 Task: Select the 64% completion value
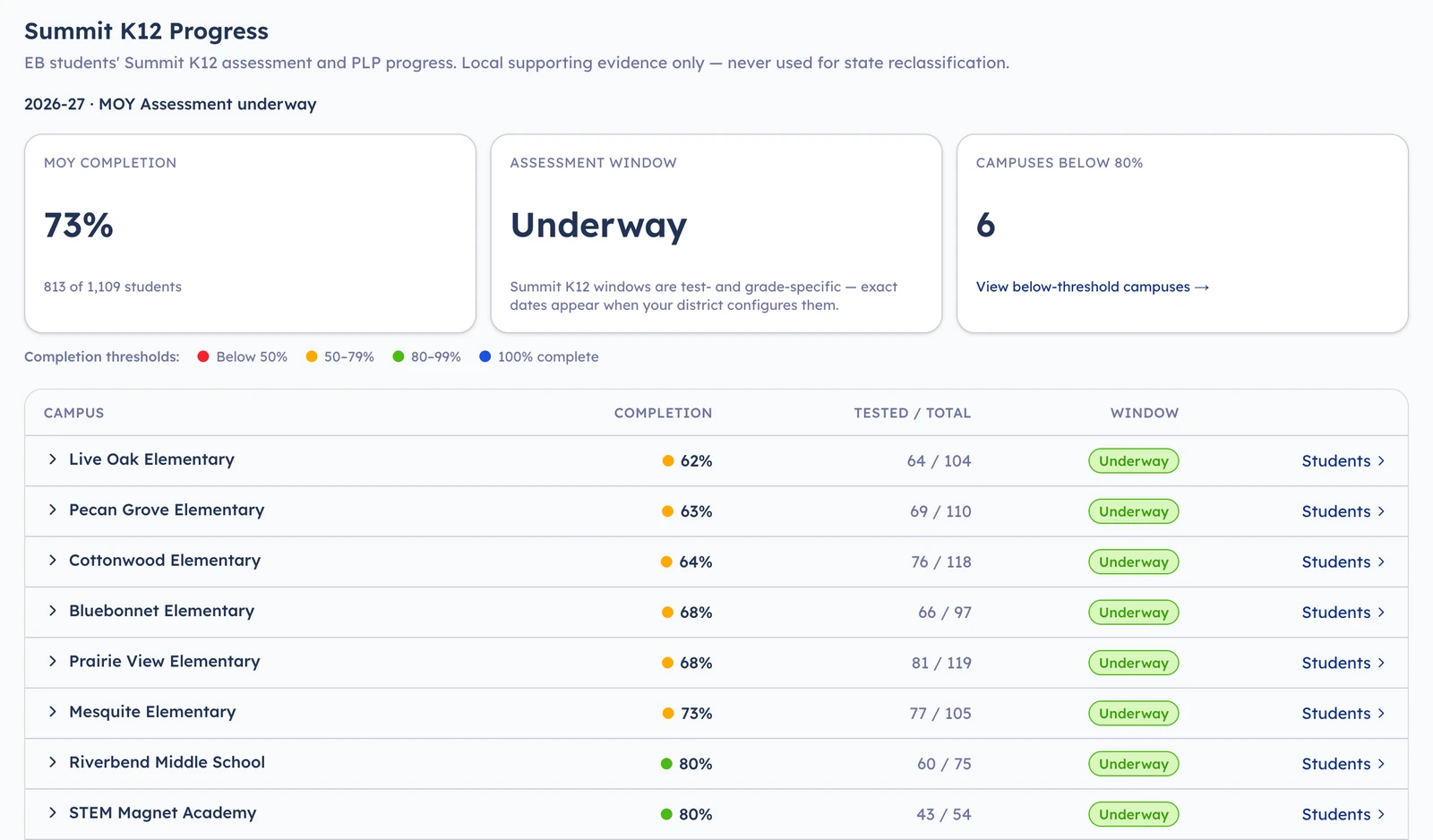tap(696, 562)
